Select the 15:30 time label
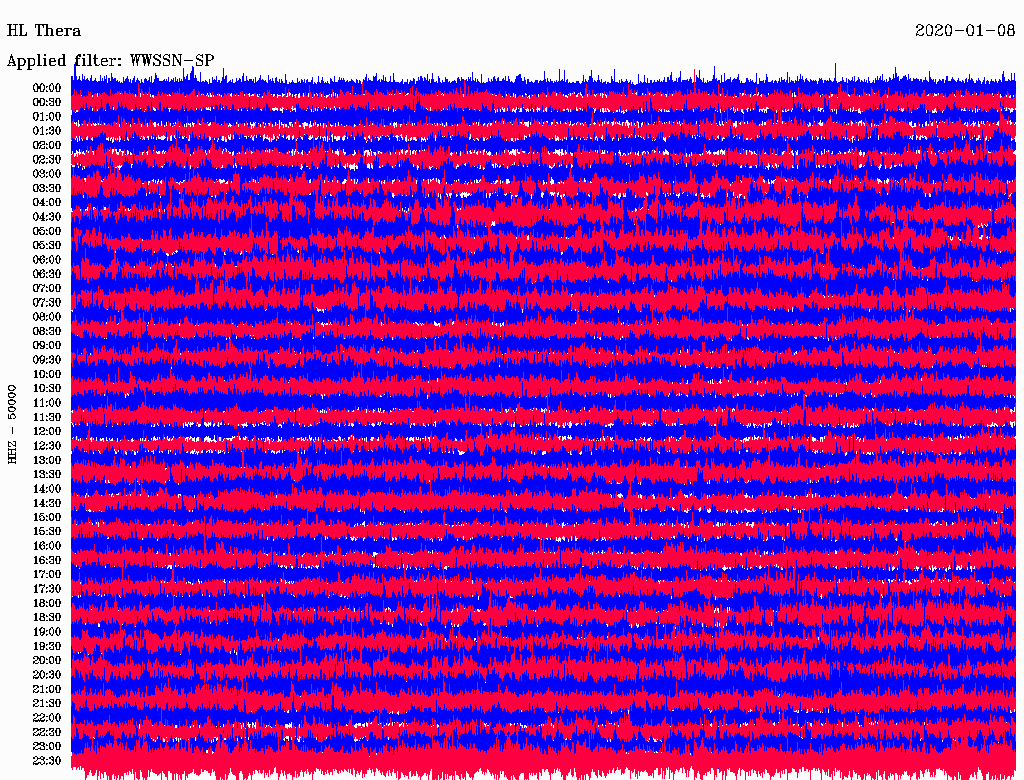The image size is (1024, 780). [46, 532]
